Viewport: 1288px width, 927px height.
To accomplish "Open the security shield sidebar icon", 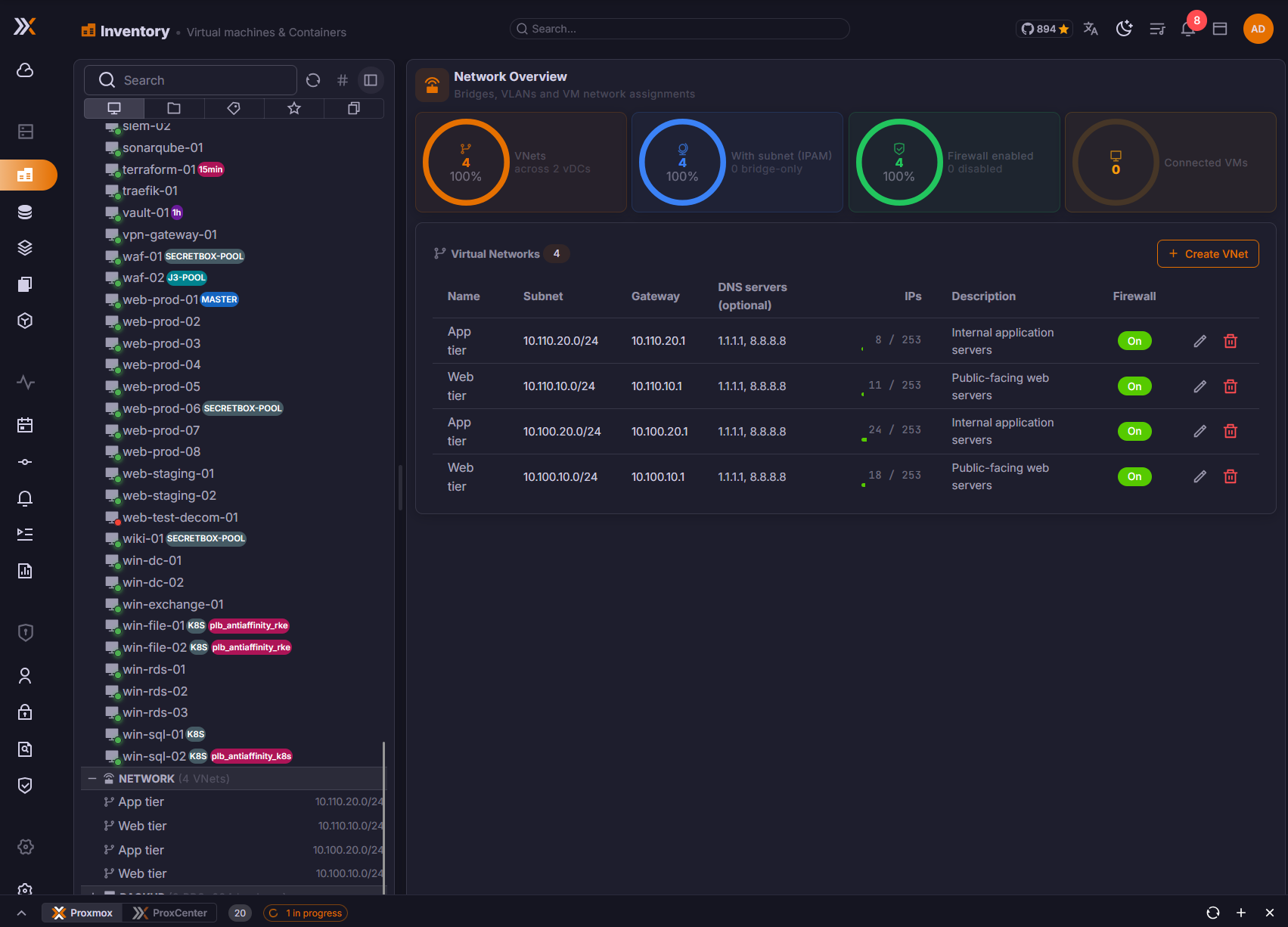I will [x=25, y=632].
